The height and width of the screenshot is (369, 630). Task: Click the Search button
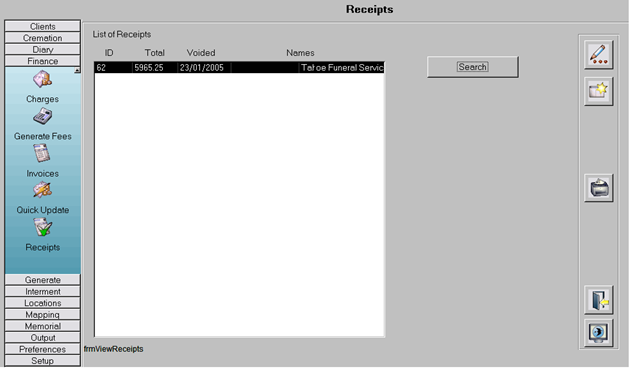click(472, 67)
